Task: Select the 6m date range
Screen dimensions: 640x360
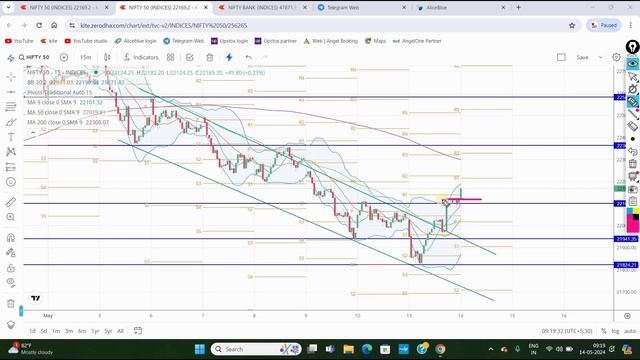Action: point(82,331)
